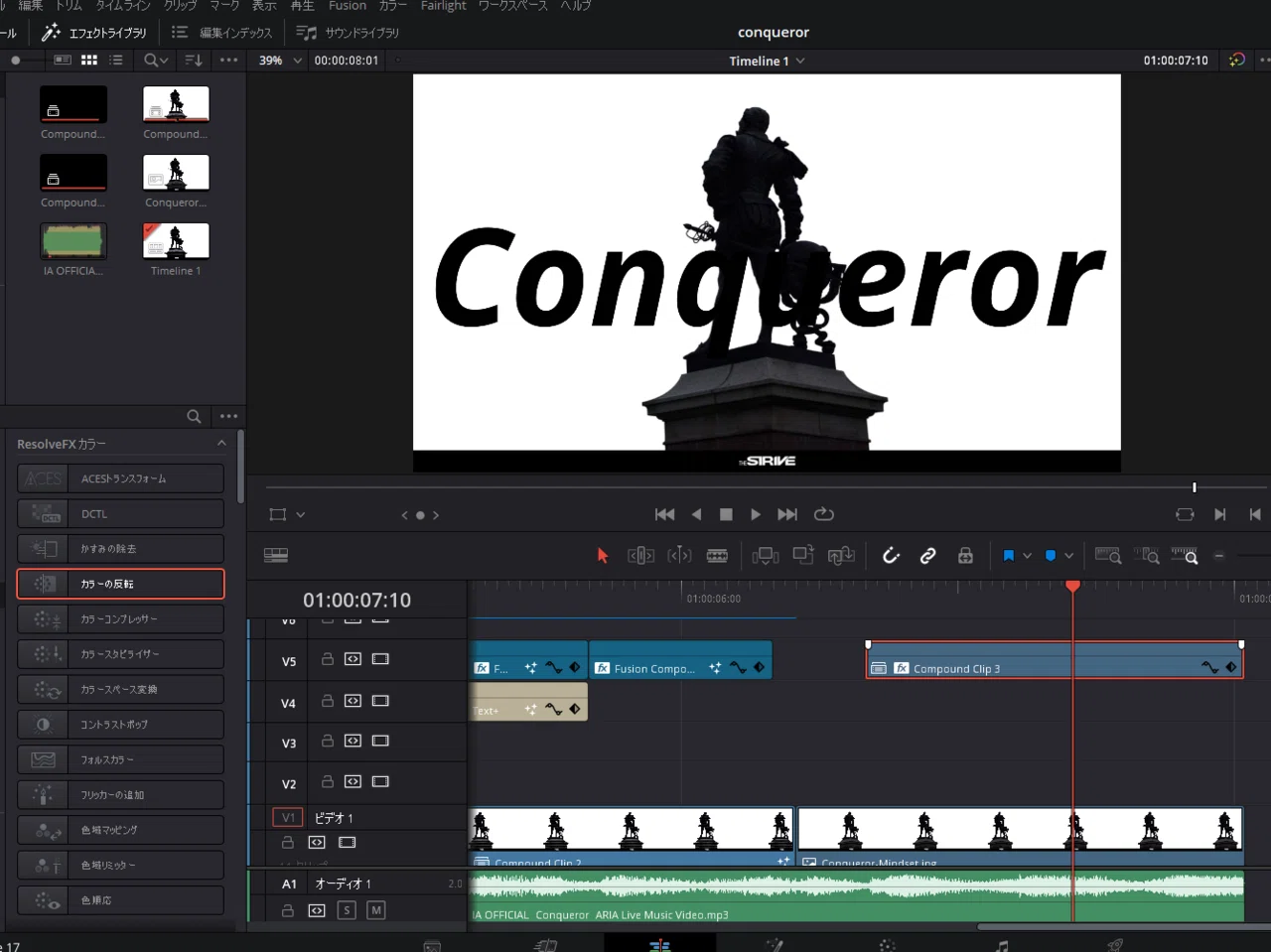Click the zoom-to-fit timeline icon
Viewport: 1271px width, 952px height.
pos(1108,556)
